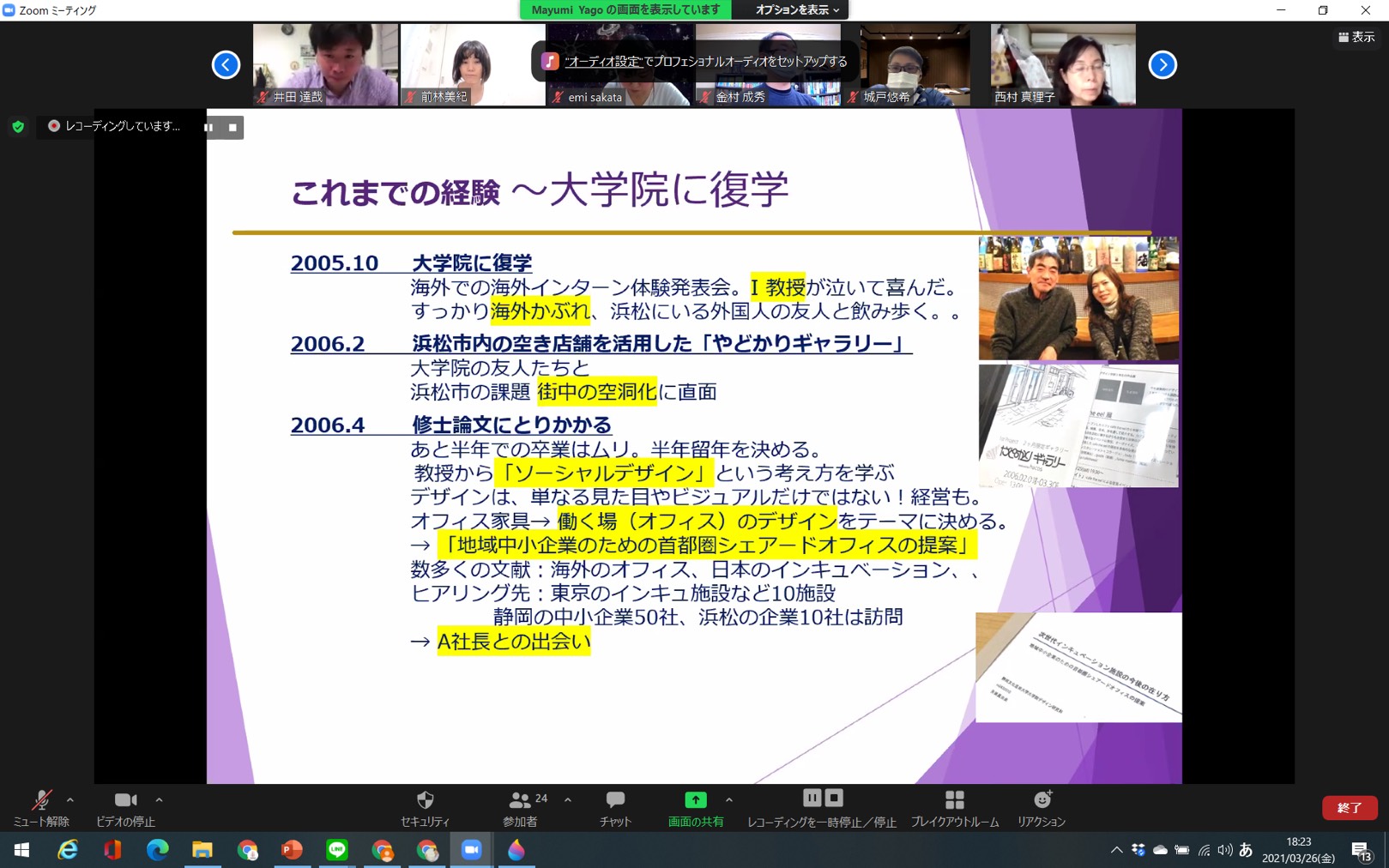
Task: Open the オプションを表示 dropdown
Action: pos(796,10)
